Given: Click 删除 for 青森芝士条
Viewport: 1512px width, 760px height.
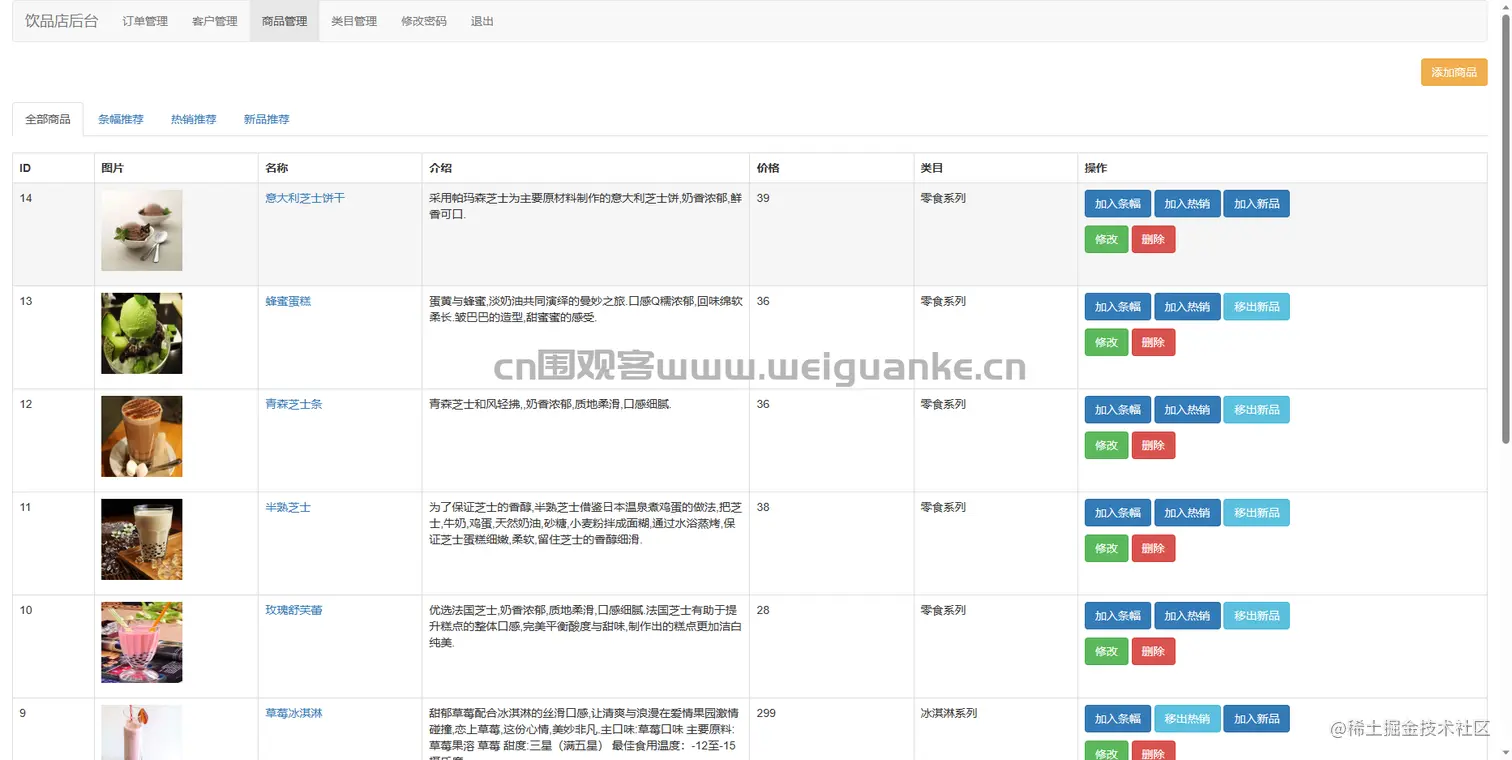Looking at the screenshot, I should tap(1153, 445).
